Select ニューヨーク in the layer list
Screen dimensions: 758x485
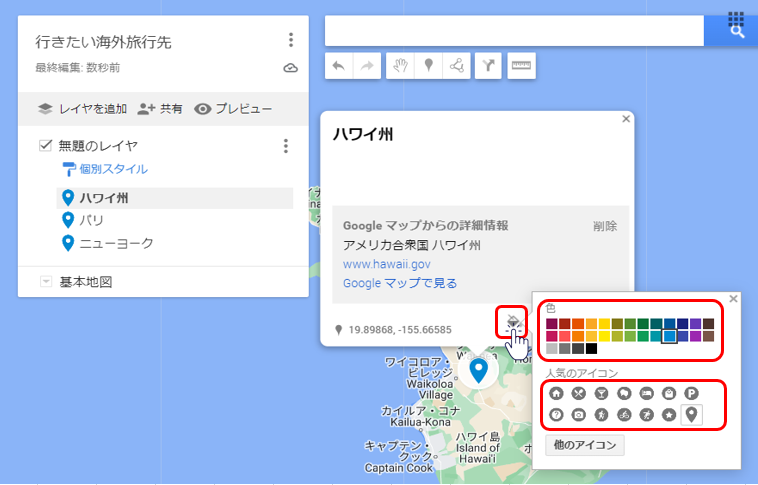(175, 243)
